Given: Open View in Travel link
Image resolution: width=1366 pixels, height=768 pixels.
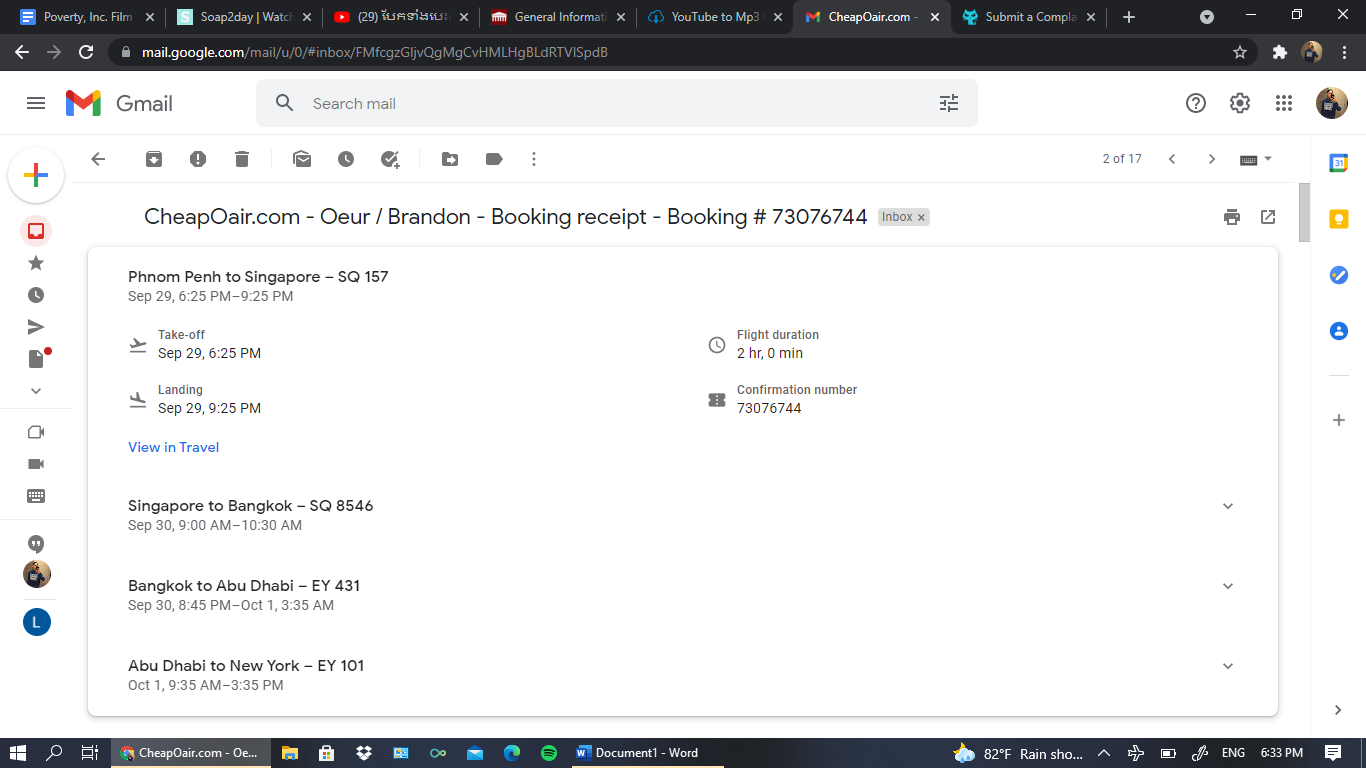Looking at the screenshot, I should click(173, 447).
